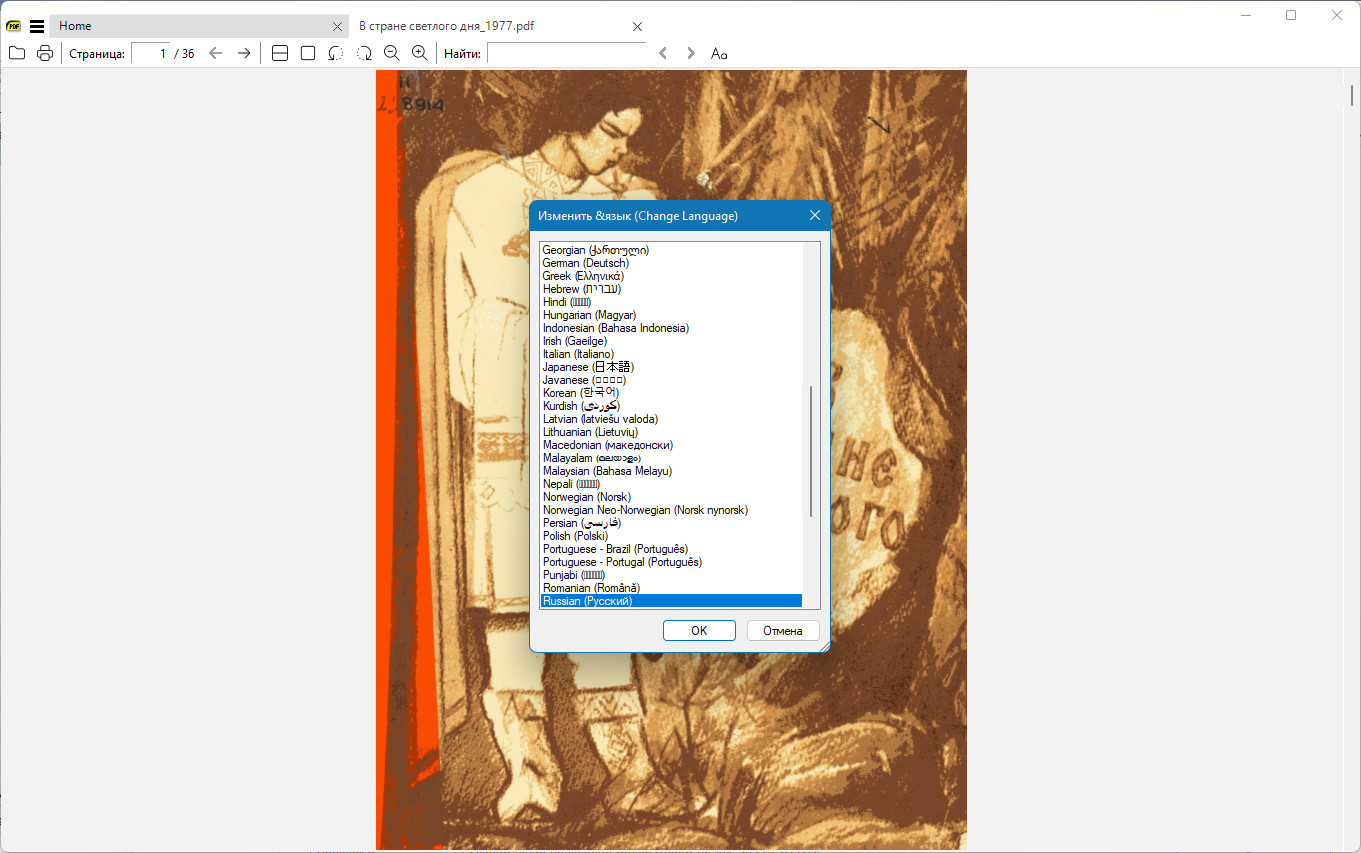Switch to fit width continuous view

[280, 53]
